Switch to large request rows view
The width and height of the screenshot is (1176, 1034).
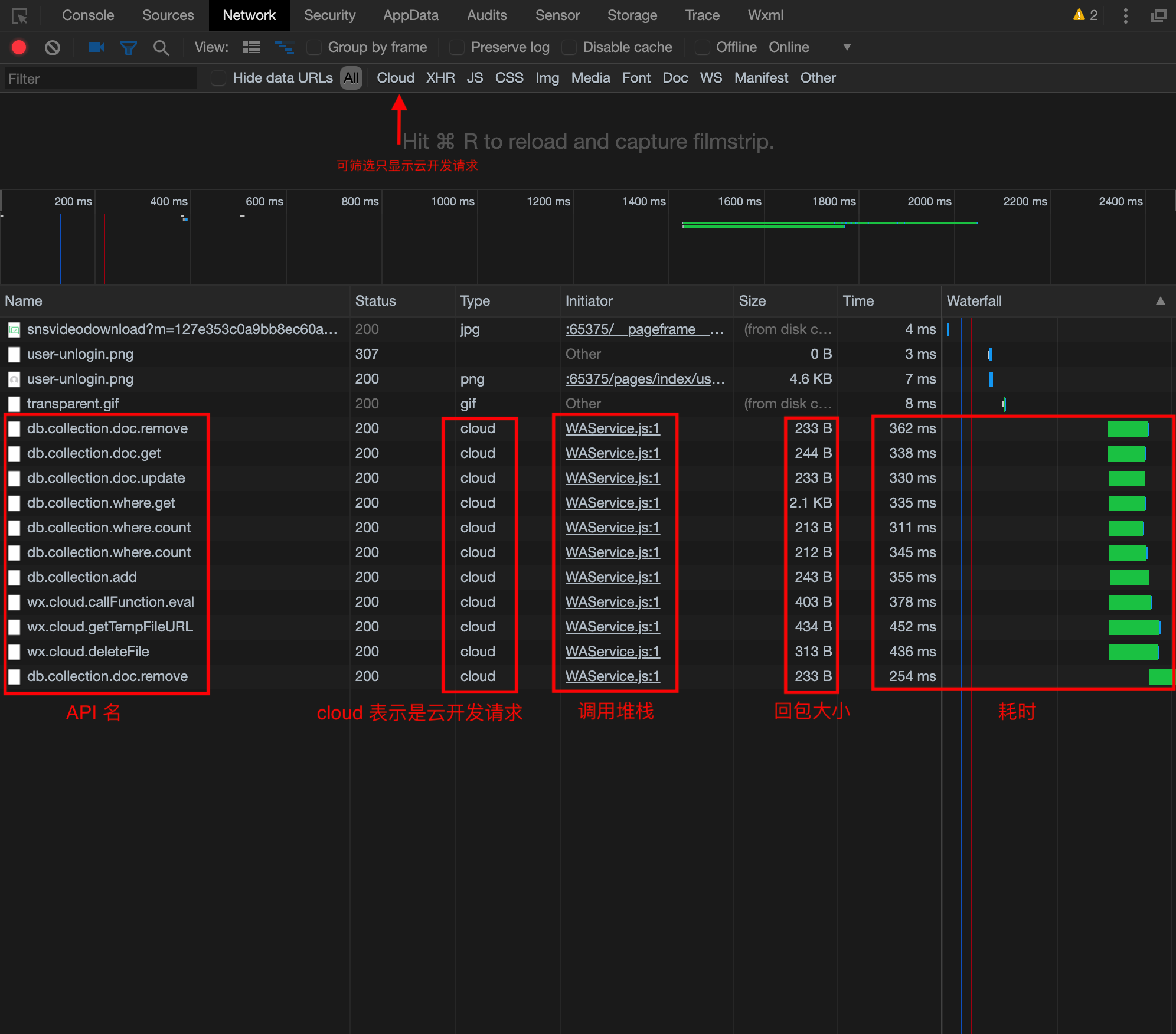click(251, 47)
